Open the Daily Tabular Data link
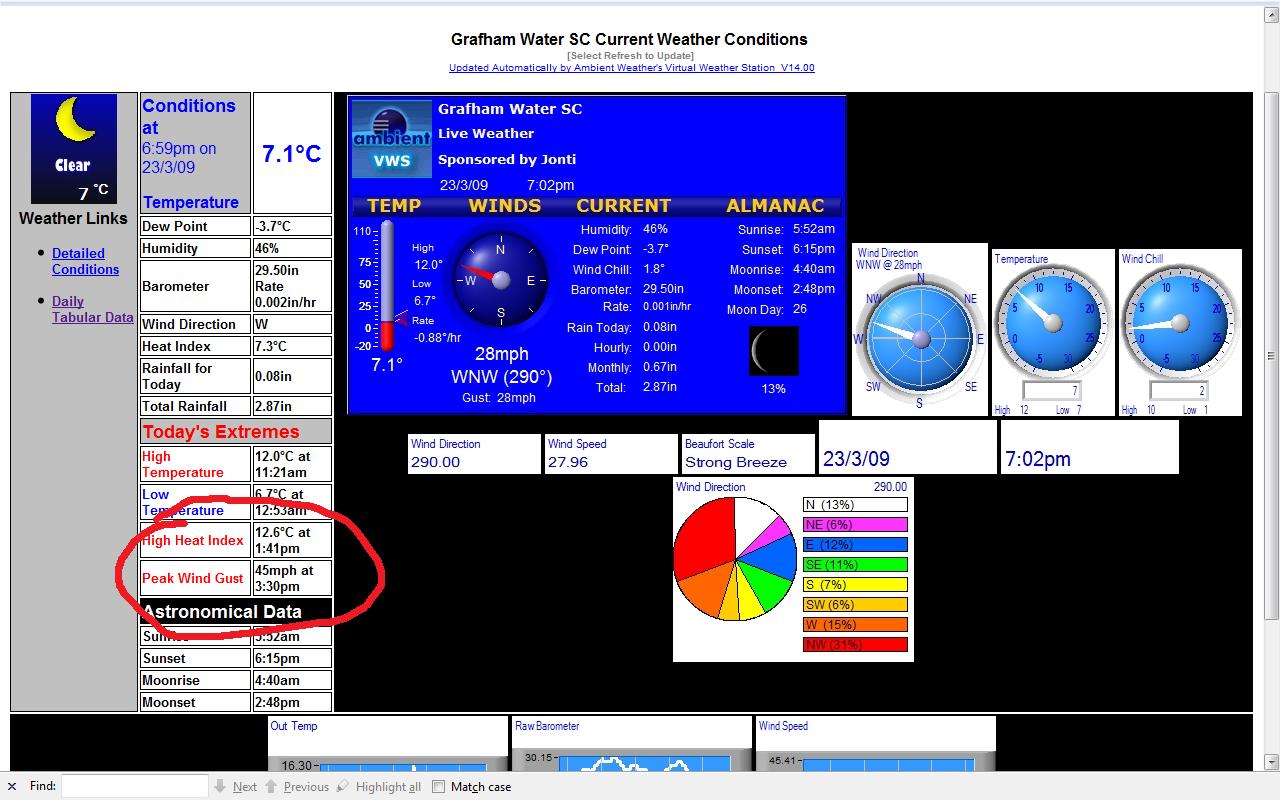 pyautogui.click(x=92, y=309)
